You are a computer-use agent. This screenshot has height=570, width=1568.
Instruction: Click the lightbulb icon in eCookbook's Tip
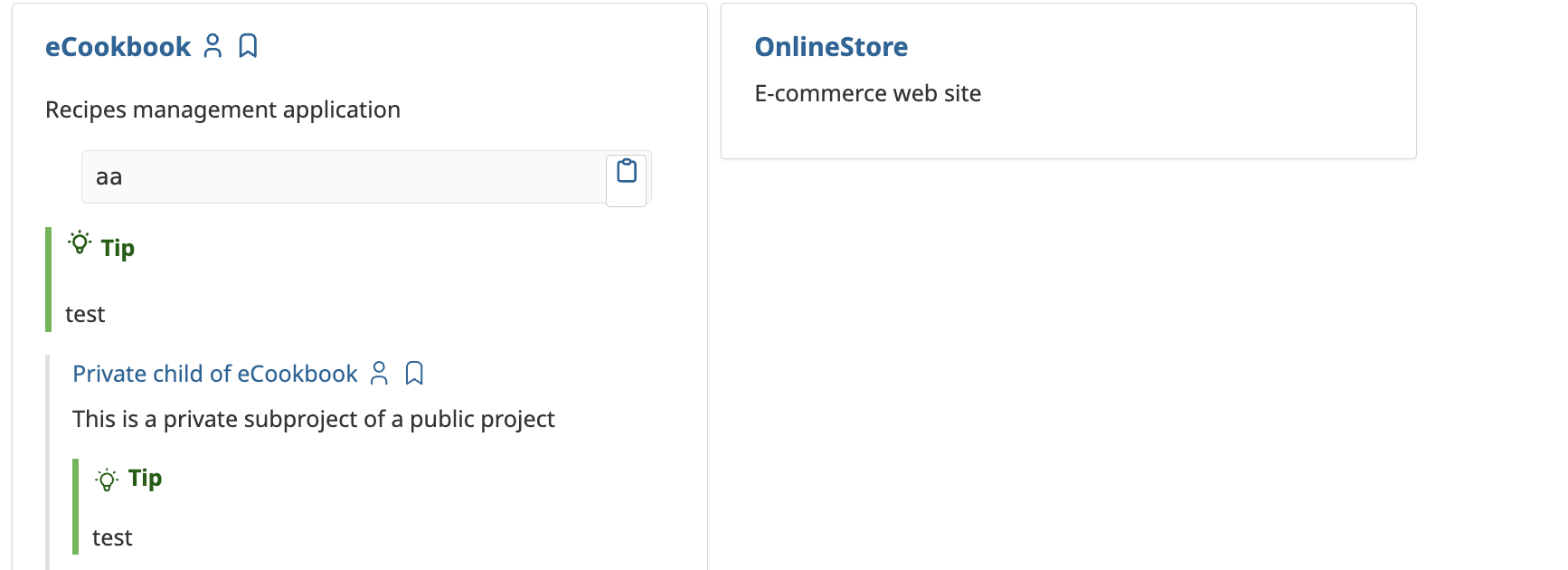tap(80, 242)
